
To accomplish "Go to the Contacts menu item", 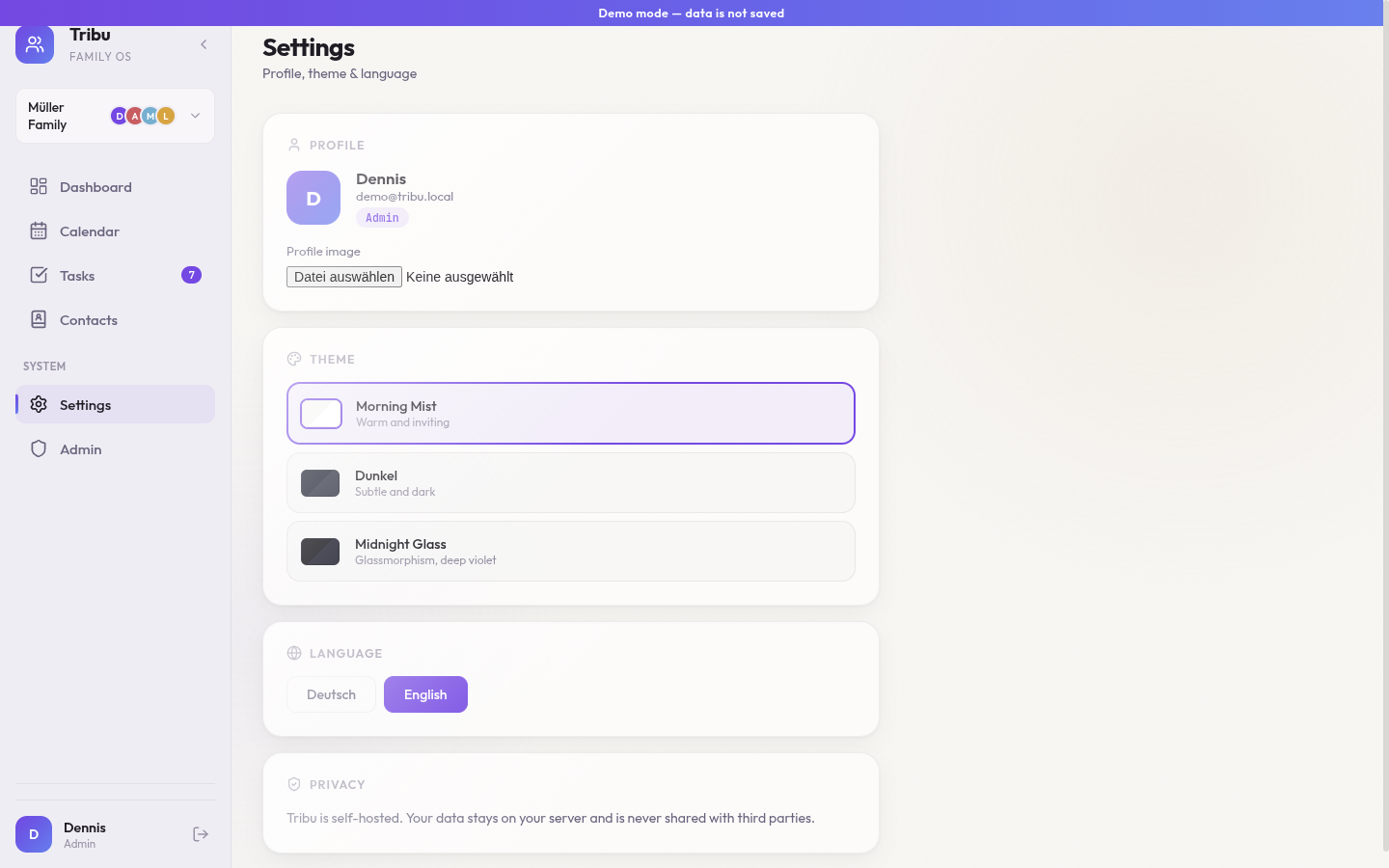I will [x=115, y=319].
